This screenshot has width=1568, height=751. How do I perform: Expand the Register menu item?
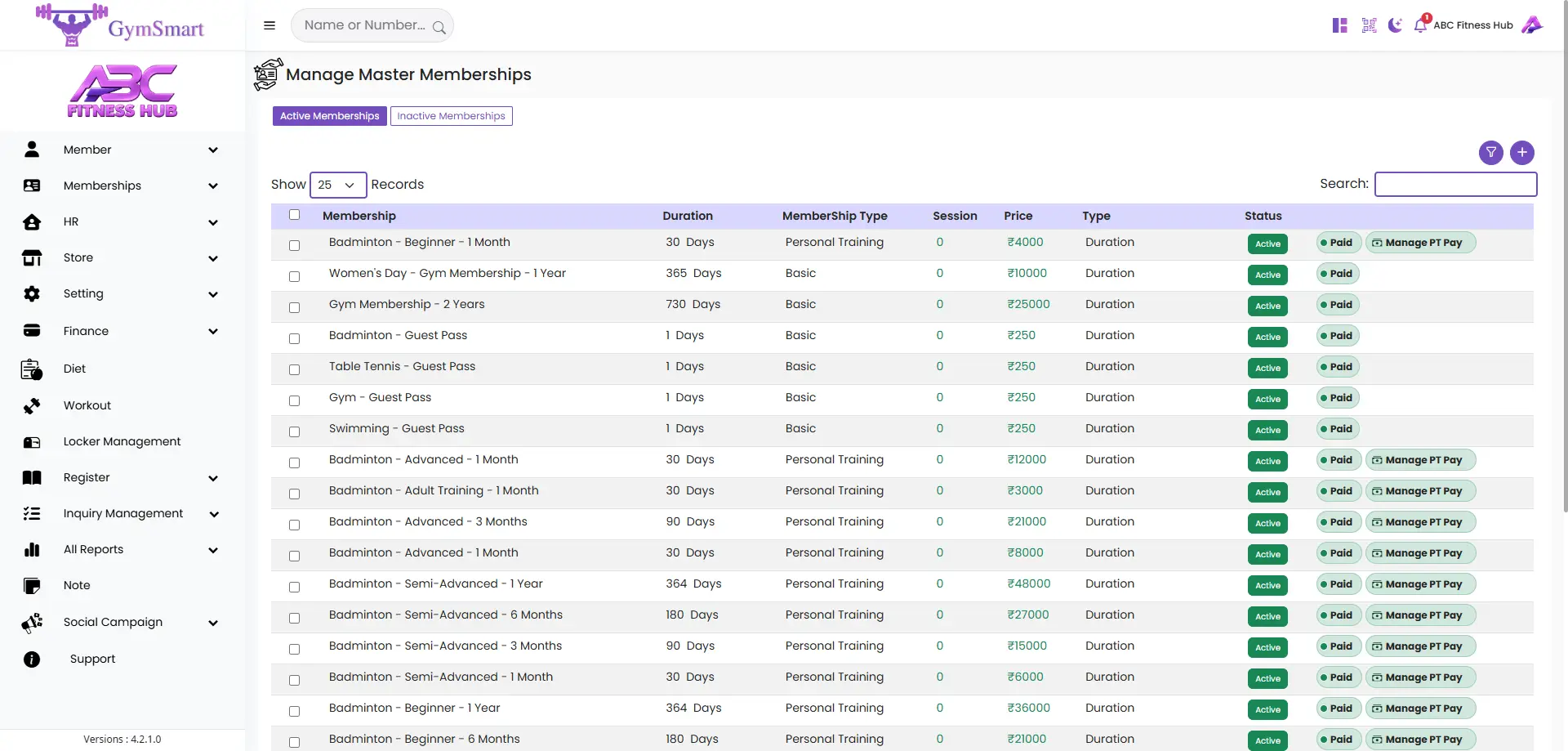coord(122,477)
